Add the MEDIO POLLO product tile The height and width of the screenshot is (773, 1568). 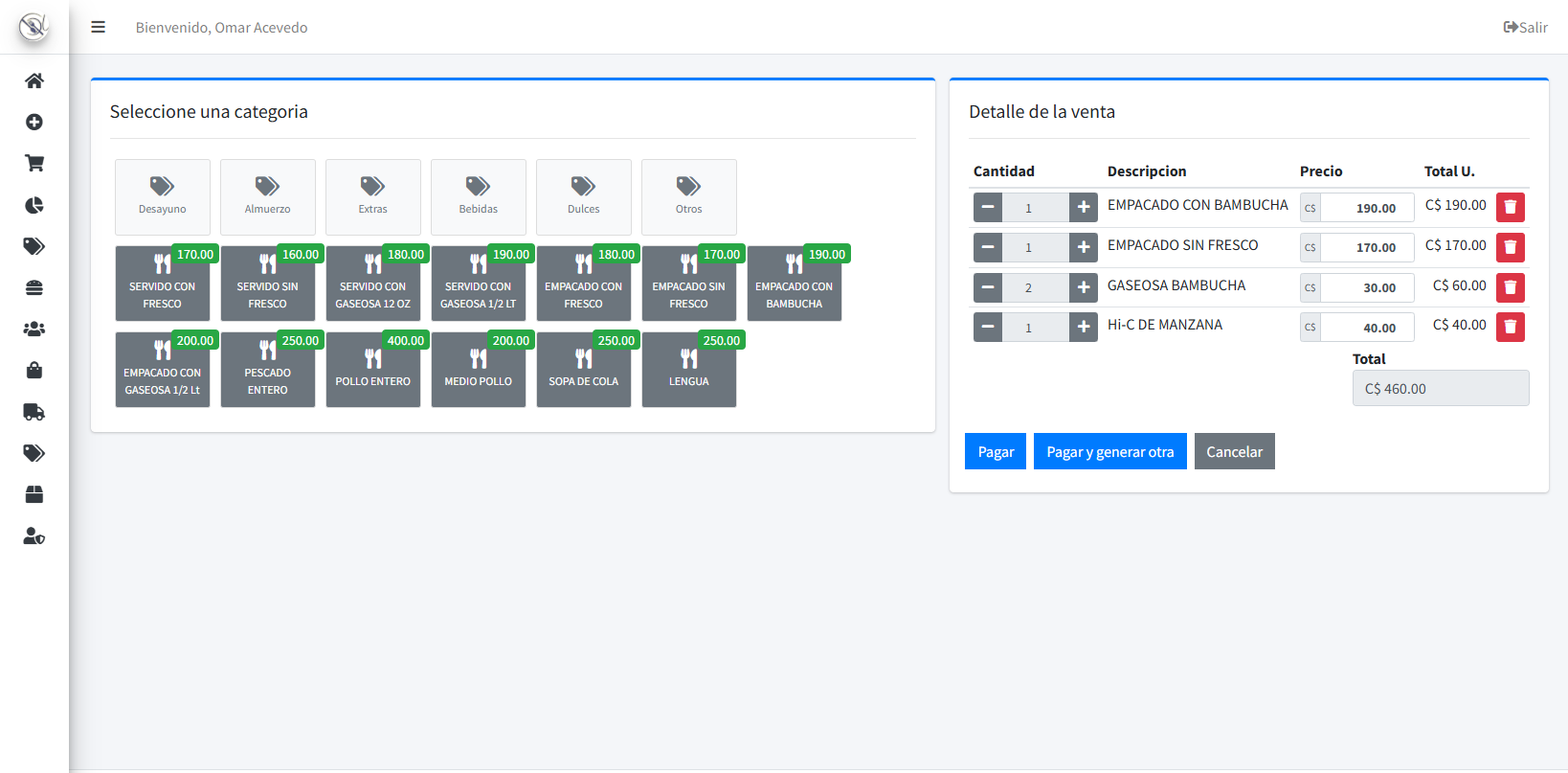[479, 370]
